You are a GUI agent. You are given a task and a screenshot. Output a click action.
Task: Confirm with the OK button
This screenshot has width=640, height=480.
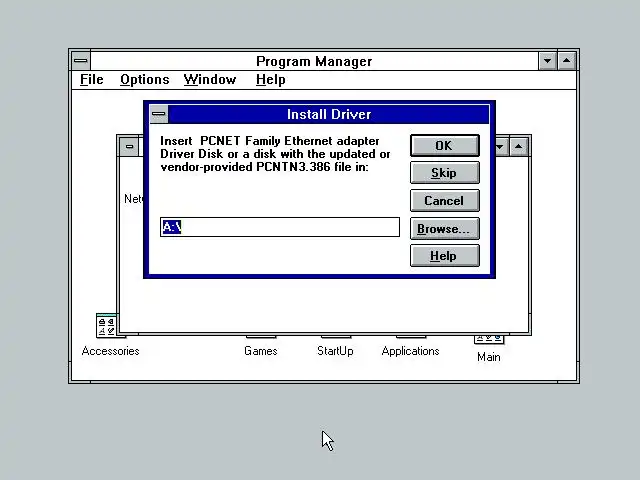[x=444, y=146]
